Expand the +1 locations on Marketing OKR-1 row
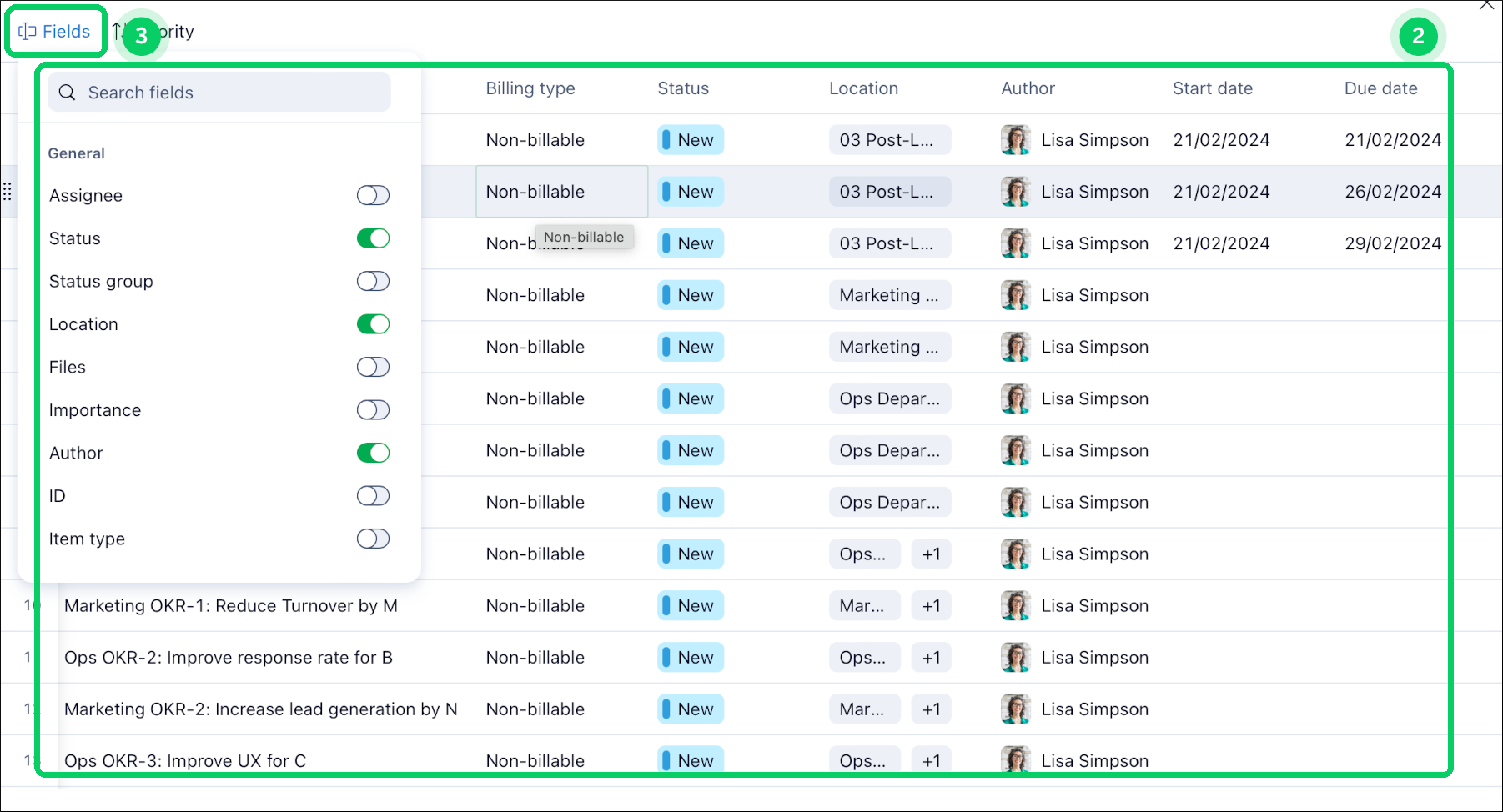The height and width of the screenshot is (812, 1503). point(931,605)
